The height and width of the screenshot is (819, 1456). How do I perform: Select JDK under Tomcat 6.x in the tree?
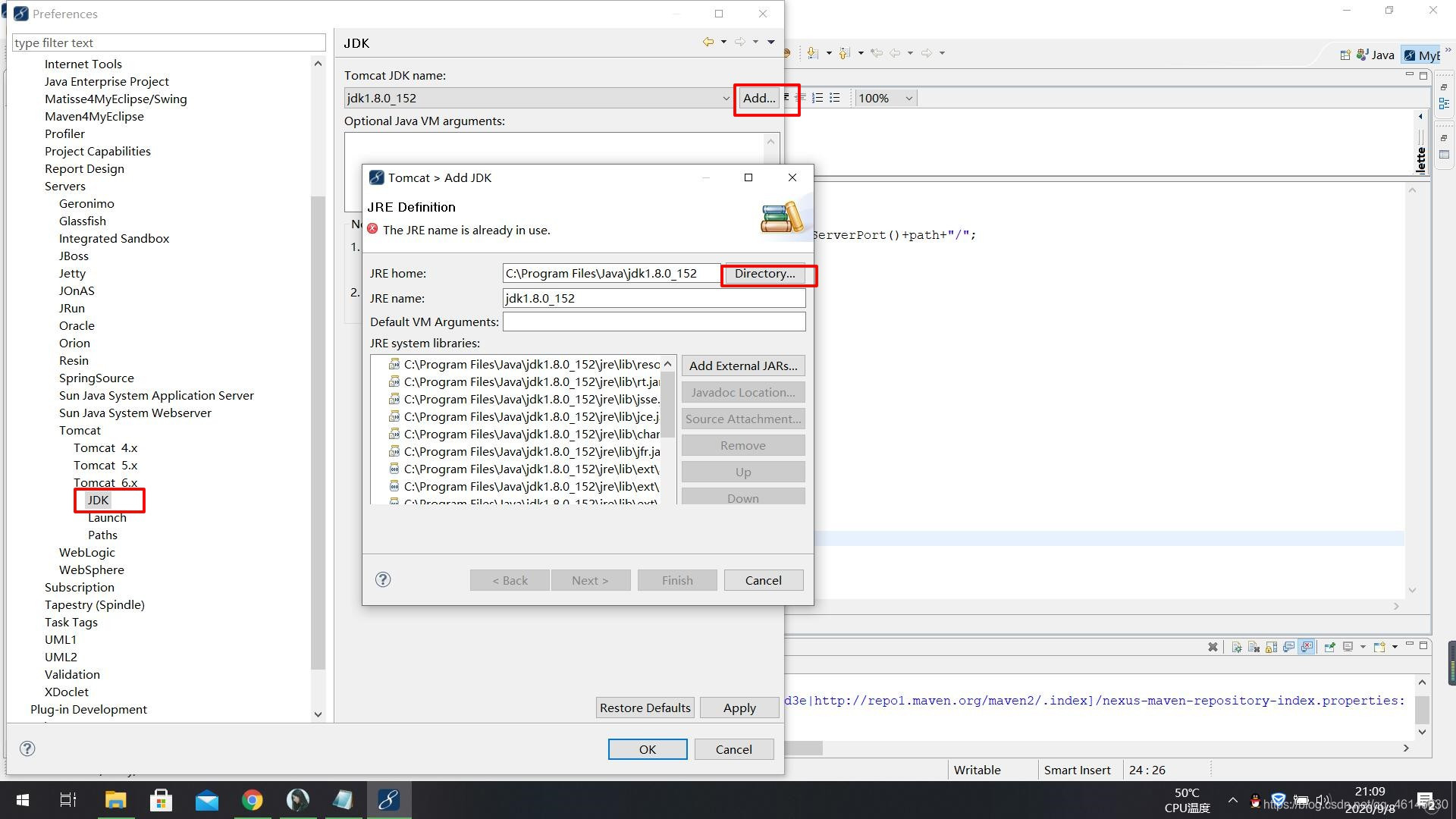98,500
